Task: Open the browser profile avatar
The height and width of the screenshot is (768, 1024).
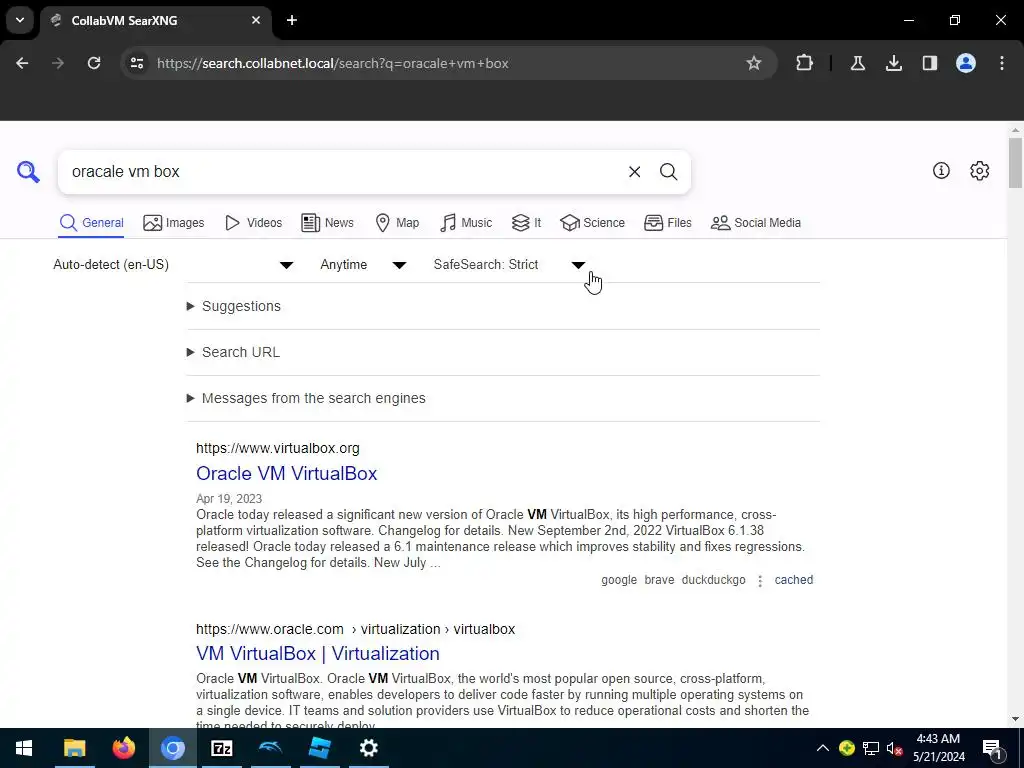Action: pos(966,63)
